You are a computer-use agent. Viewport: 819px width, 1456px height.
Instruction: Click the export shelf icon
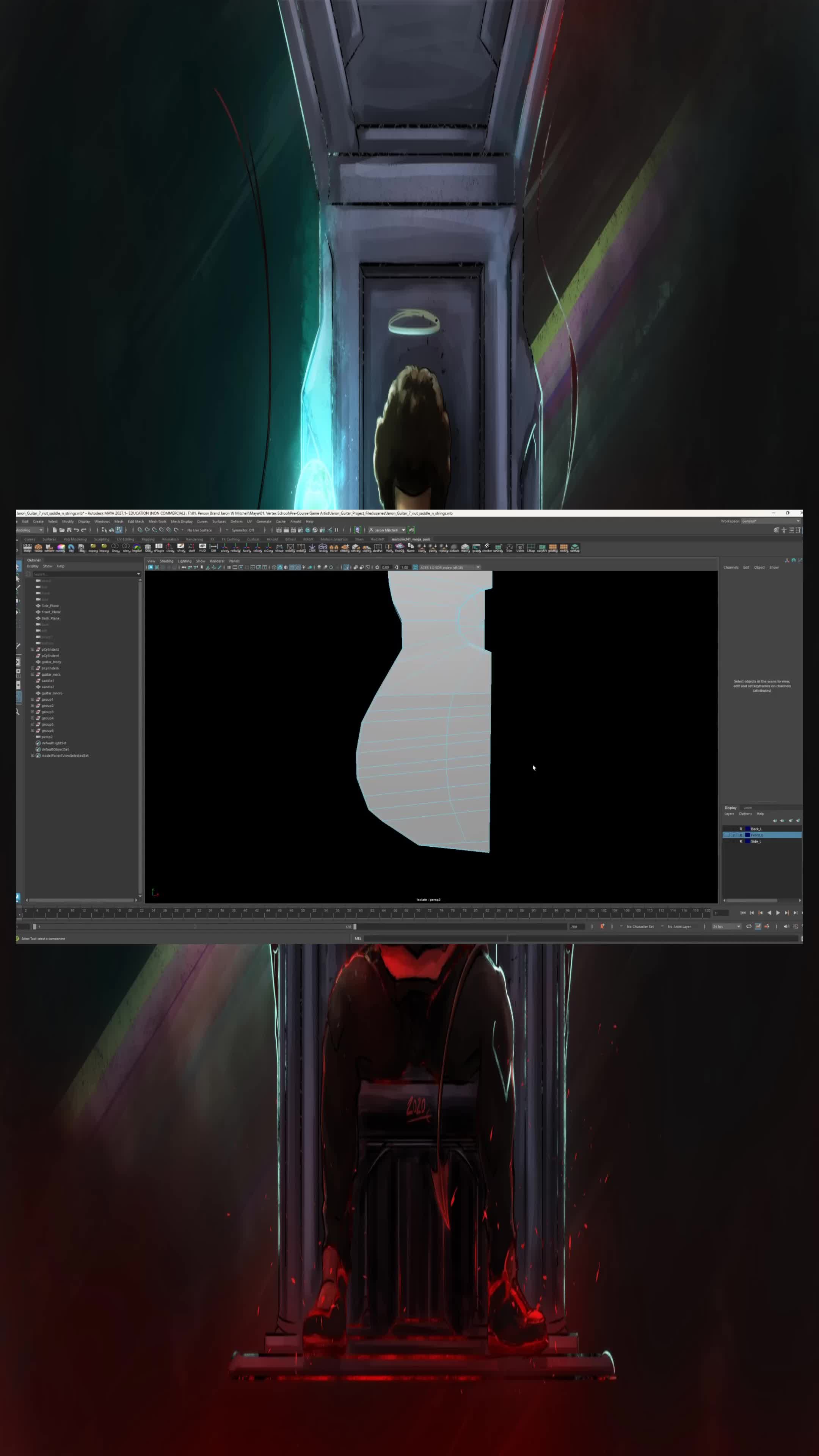pos(93,547)
